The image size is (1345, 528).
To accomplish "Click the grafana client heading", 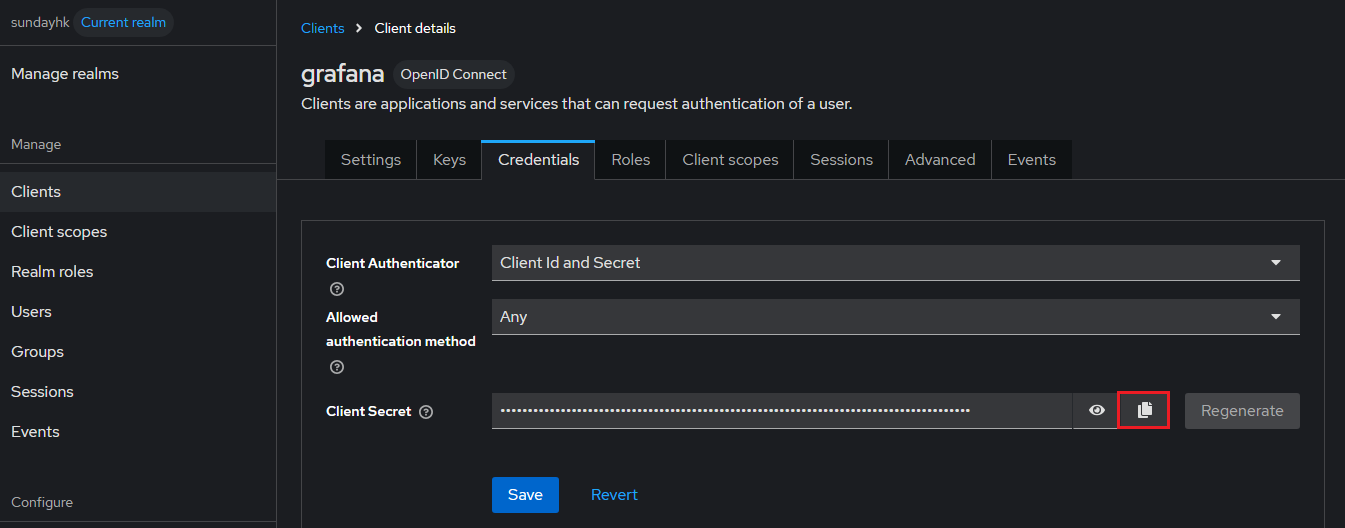I will coord(342,75).
